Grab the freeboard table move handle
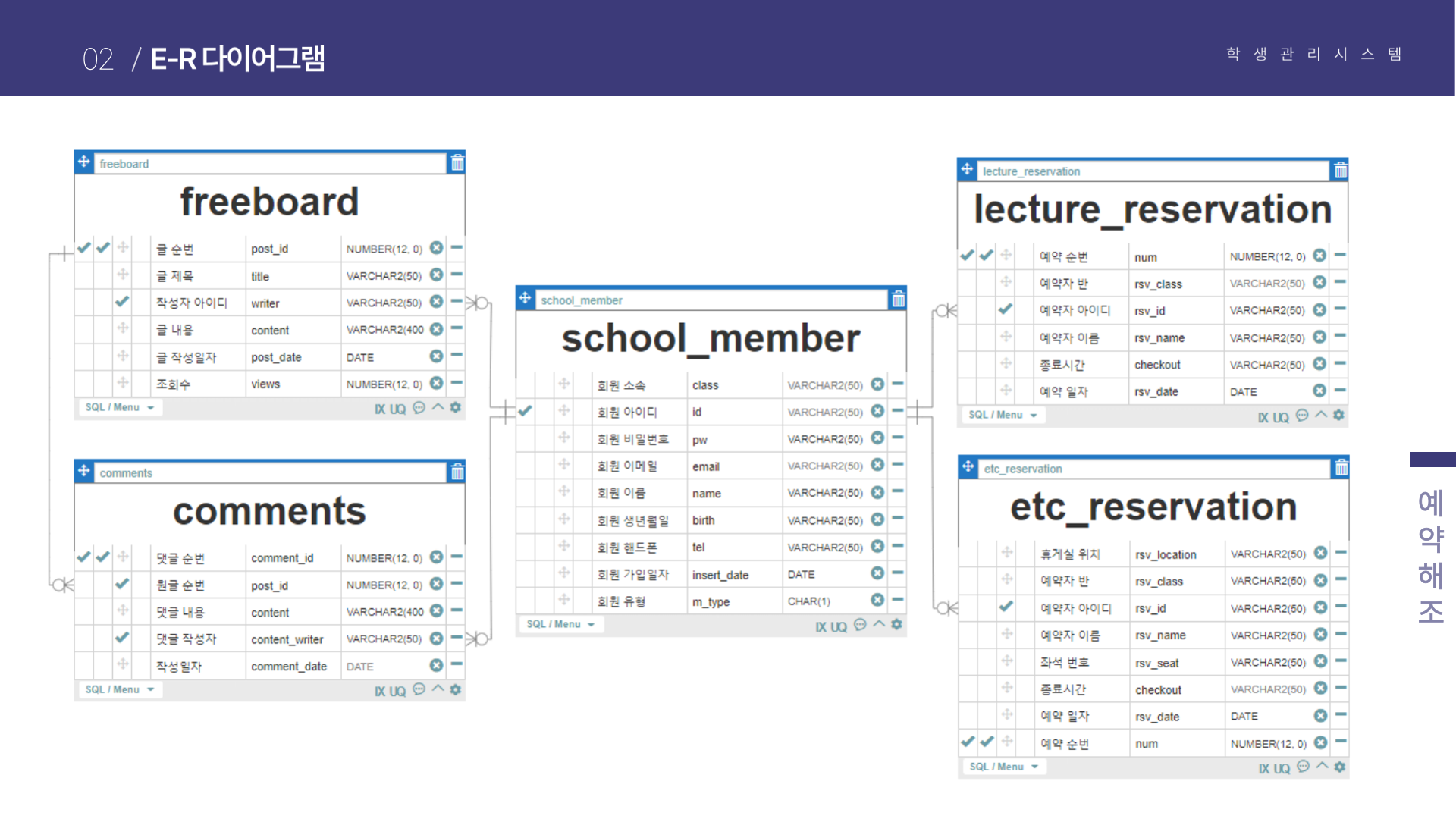Viewport: 1456px width, 819px height. click(84, 162)
